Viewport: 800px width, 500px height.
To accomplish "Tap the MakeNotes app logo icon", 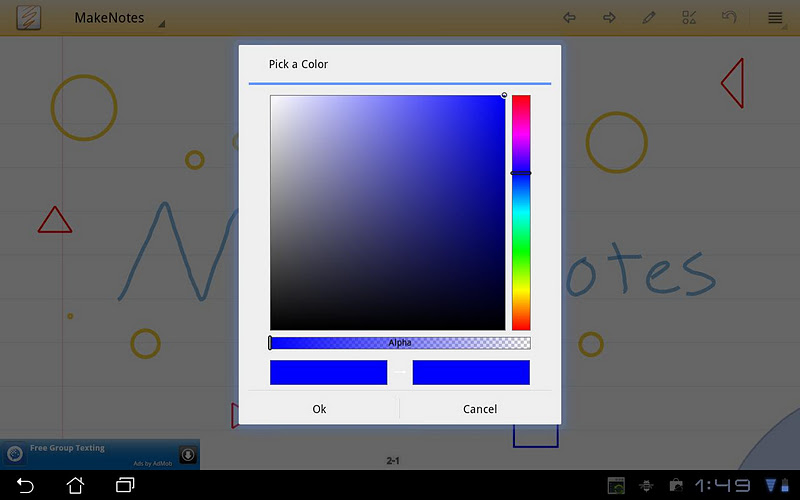I will (x=29, y=18).
